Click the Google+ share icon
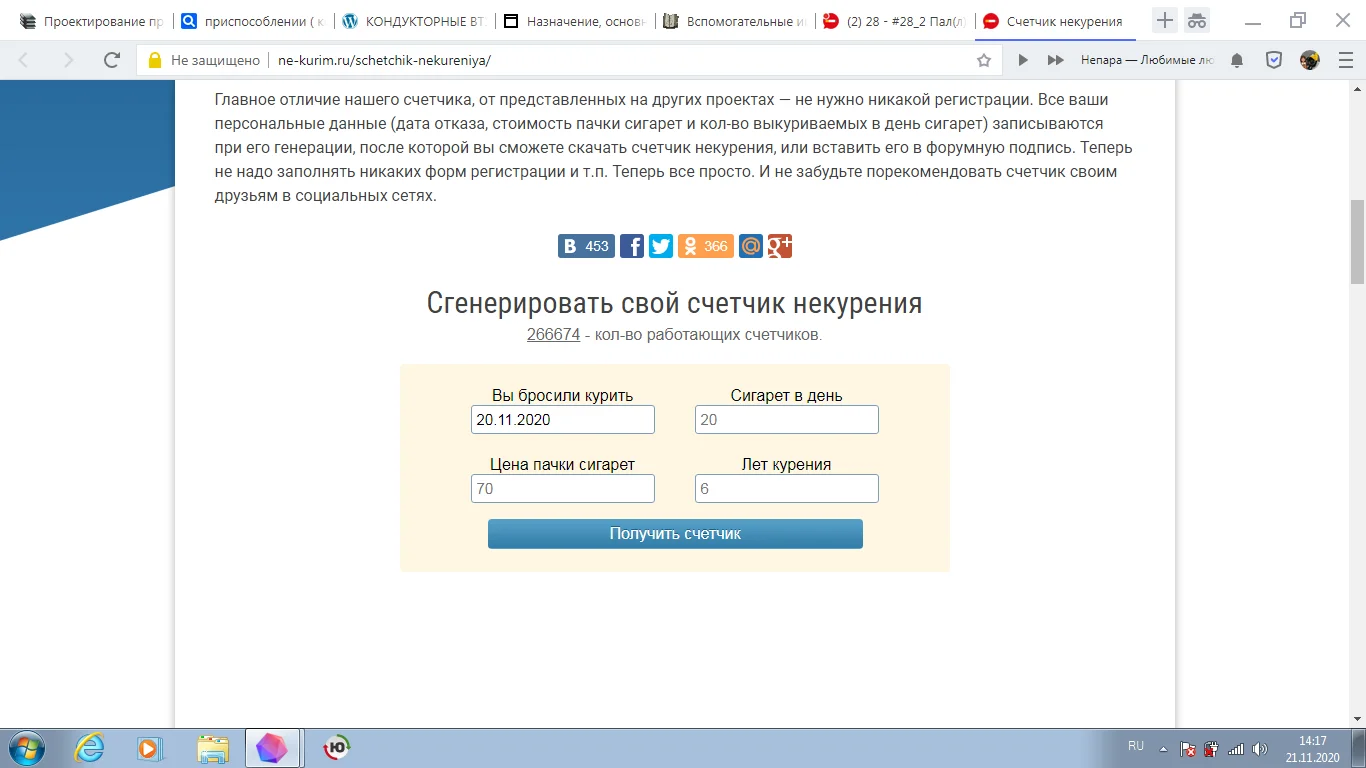 tap(780, 245)
